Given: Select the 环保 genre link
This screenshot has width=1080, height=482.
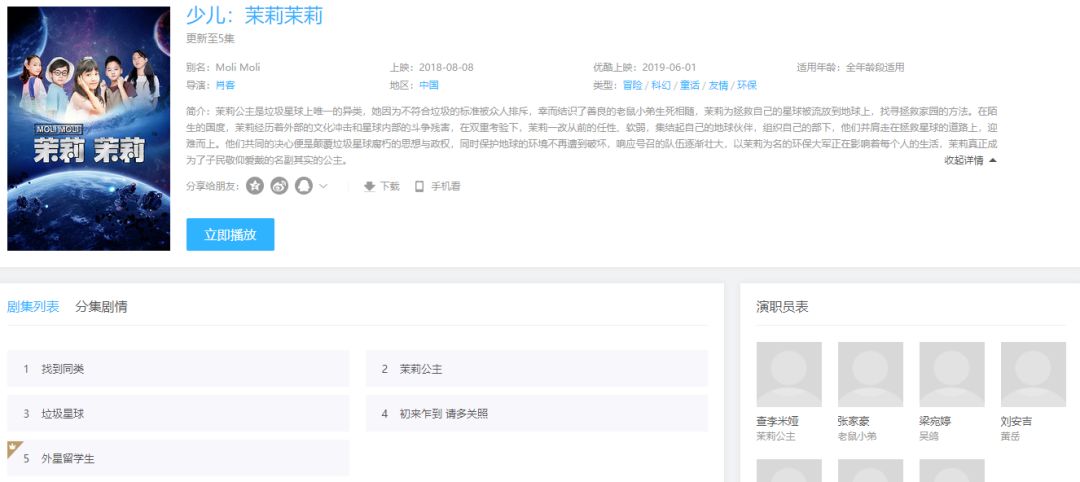Looking at the screenshot, I should tap(747, 85).
